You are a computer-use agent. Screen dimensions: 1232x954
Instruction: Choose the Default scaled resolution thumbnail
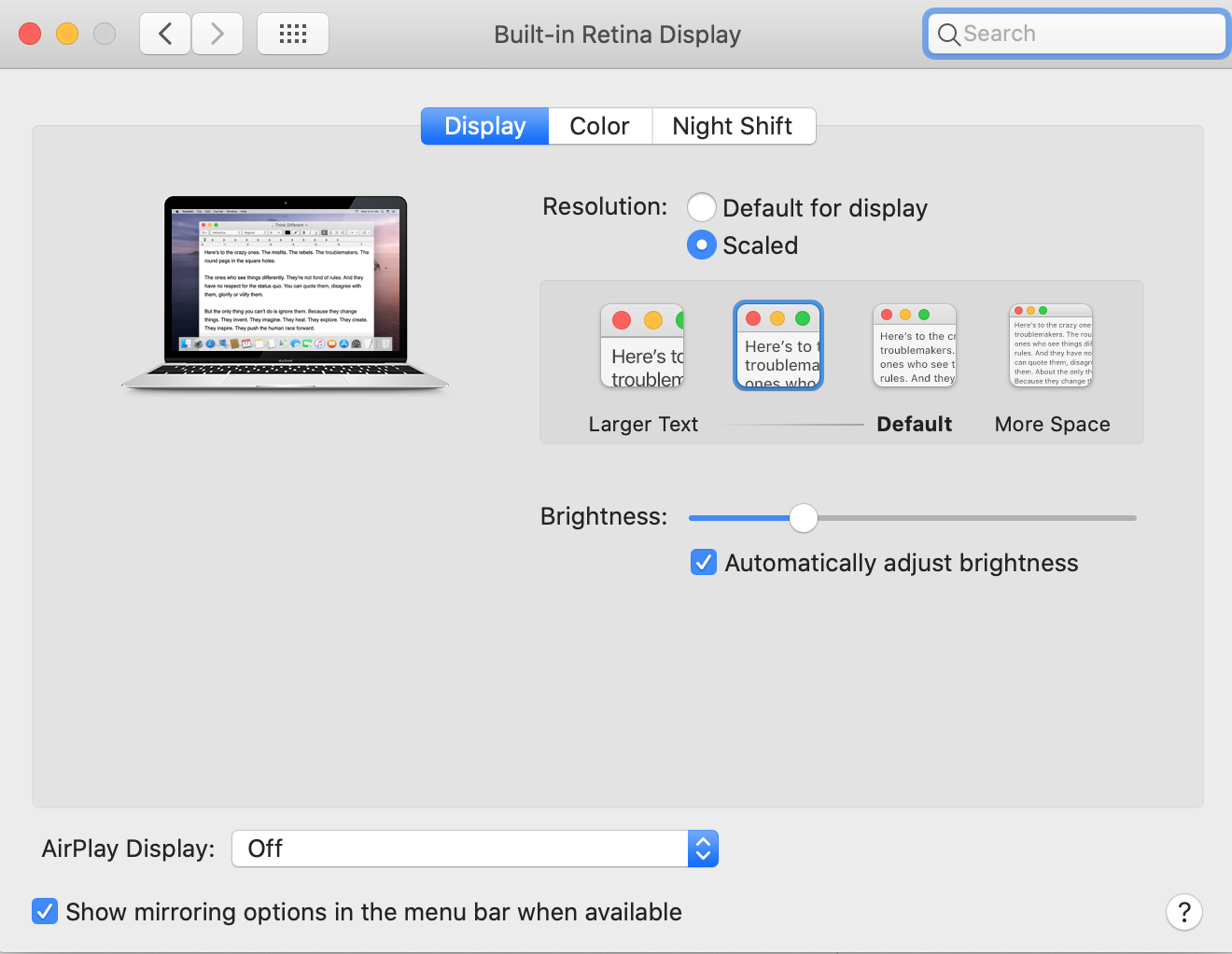coord(915,345)
